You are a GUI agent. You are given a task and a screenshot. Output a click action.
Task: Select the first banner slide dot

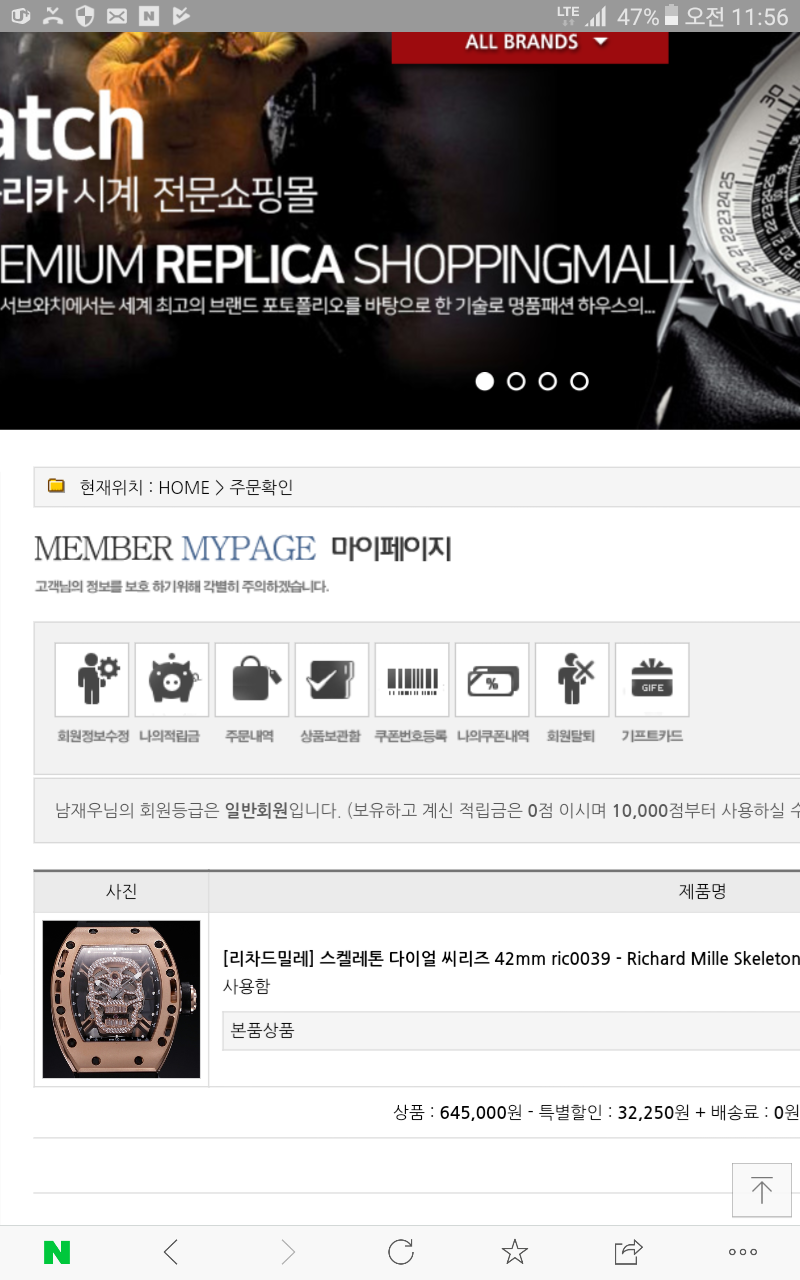coord(485,381)
